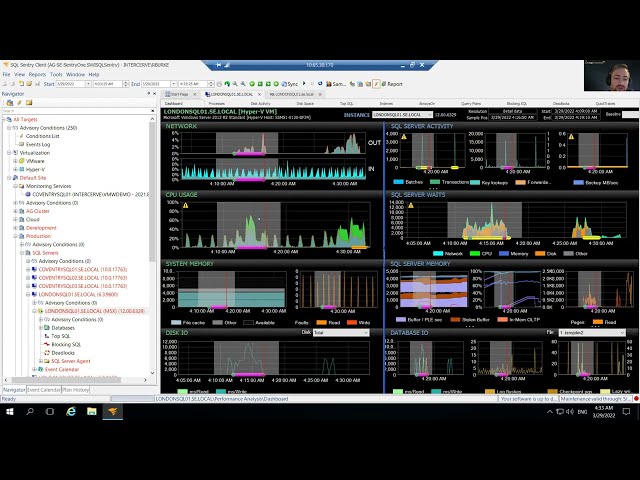Select the Hyper-V tree node
640x480 pixels.
pyautogui.click(x=35, y=169)
